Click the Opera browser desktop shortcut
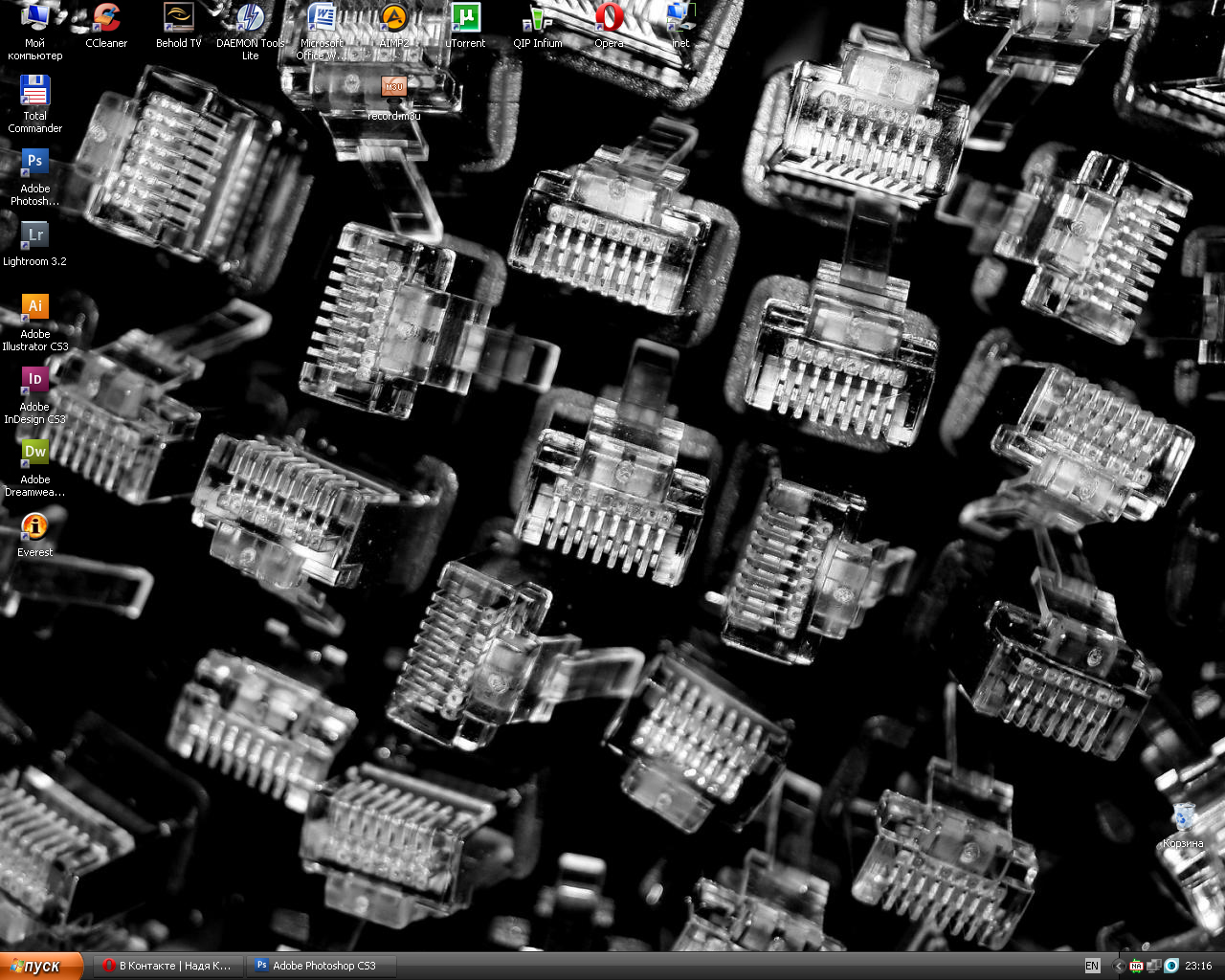Viewport: 1225px width, 980px height. 609,19
